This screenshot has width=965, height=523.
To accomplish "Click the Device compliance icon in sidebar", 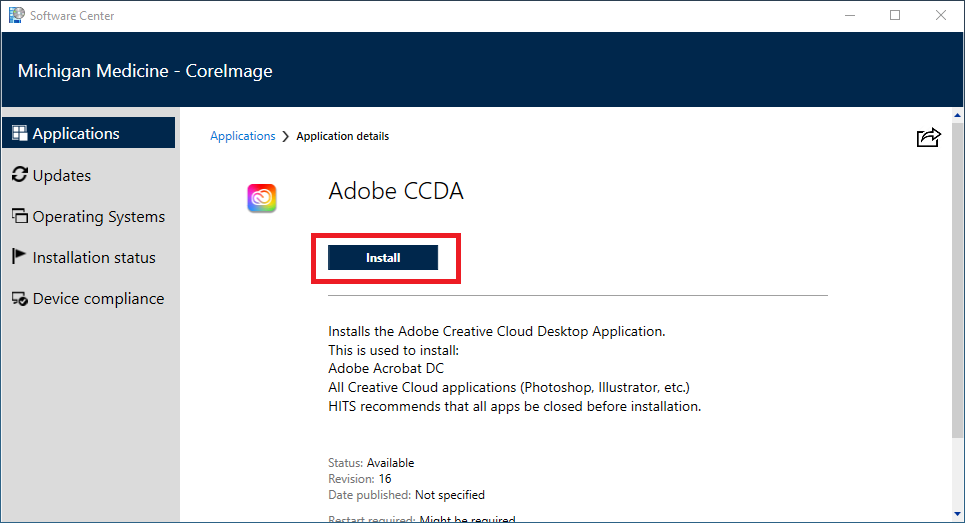I will coord(20,299).
